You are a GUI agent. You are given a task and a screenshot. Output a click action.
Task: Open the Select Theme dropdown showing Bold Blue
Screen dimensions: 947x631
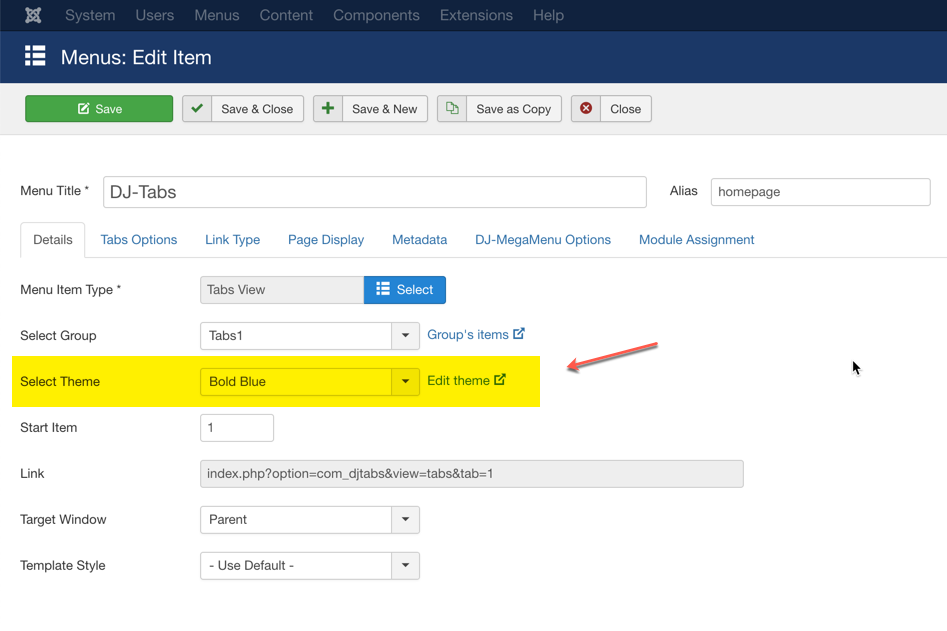[310, 382]
